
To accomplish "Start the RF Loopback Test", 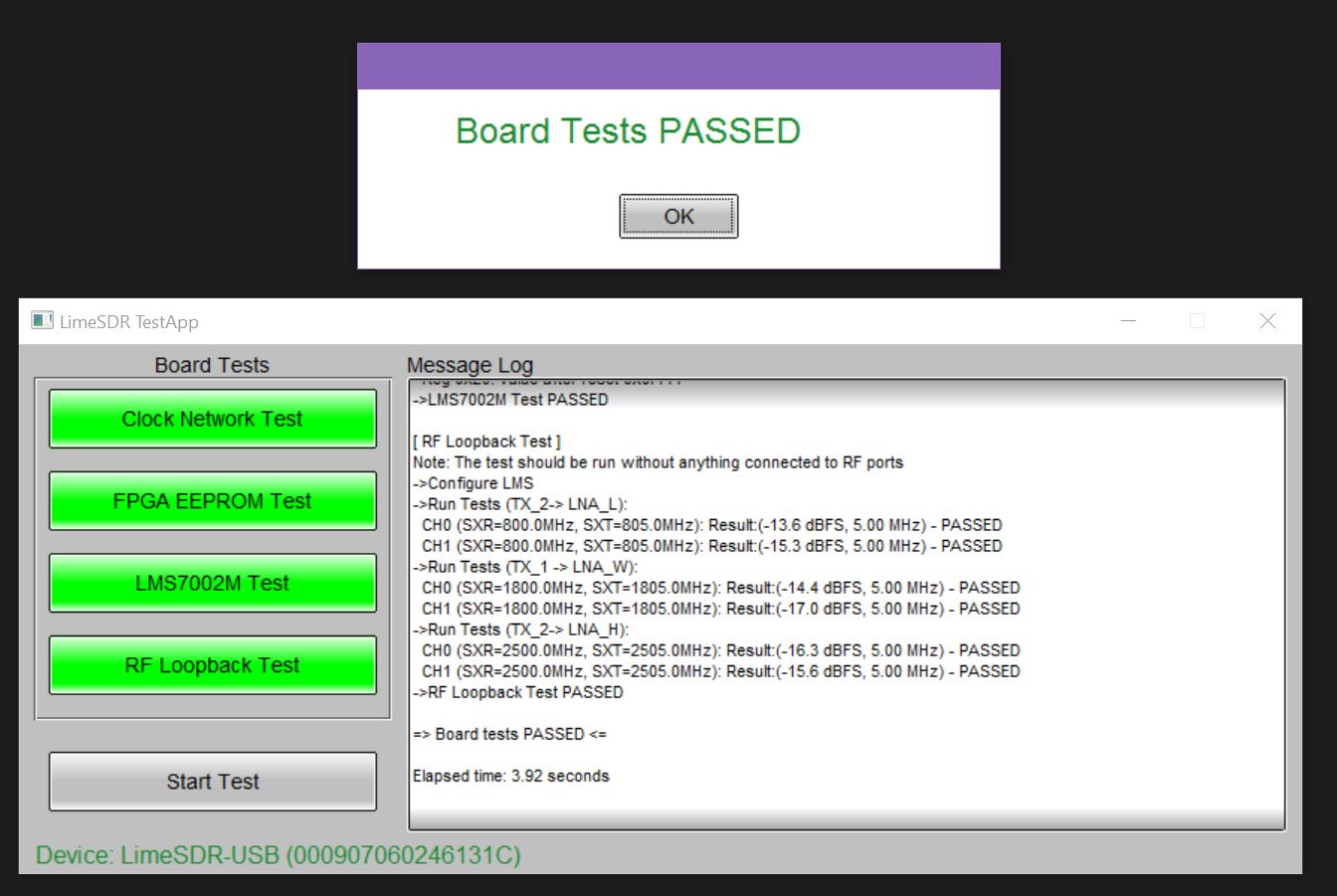I will coord(212,665).
